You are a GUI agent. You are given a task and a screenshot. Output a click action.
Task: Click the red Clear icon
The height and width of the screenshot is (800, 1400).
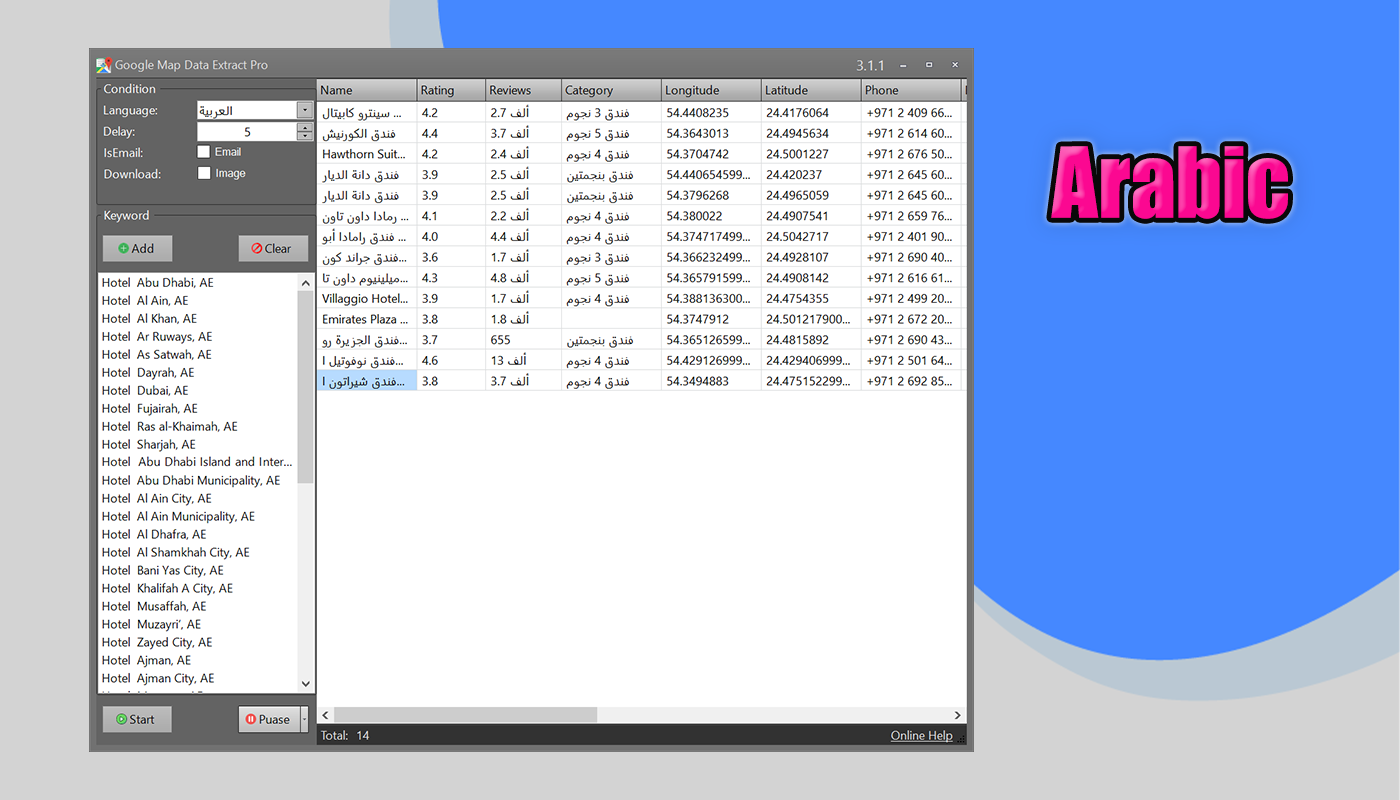click(x=257, y=248)
